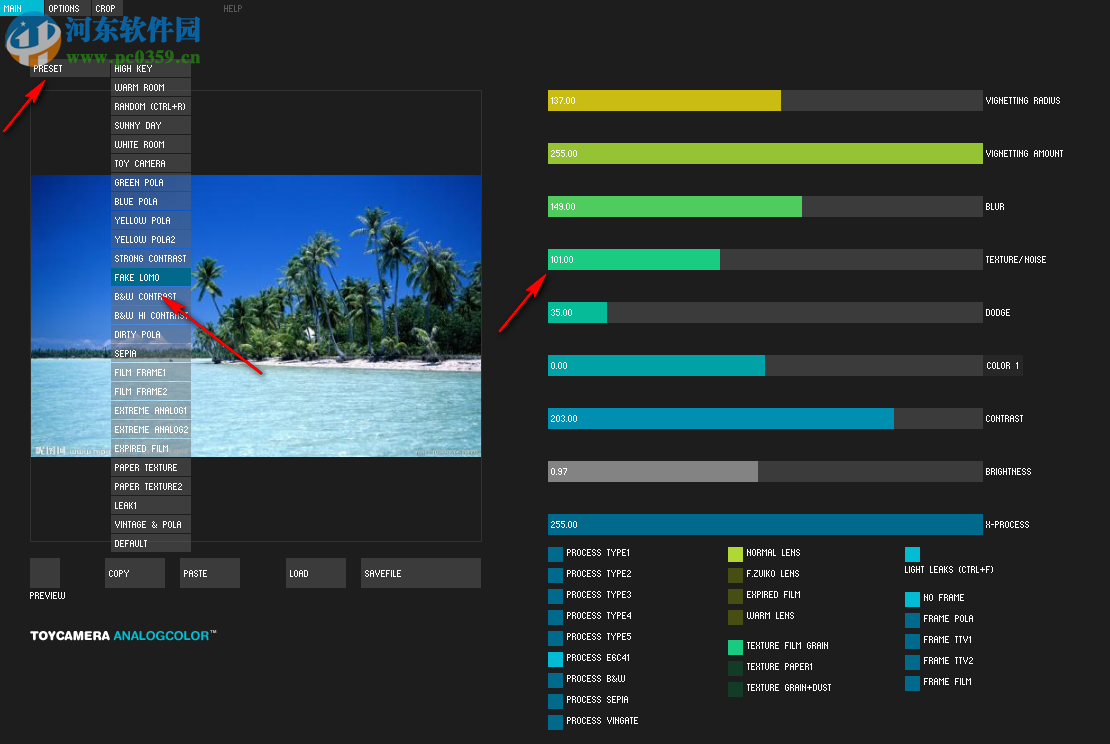Select the SEPIA preset
1110x744 pixels.
[x=151, y=354]
